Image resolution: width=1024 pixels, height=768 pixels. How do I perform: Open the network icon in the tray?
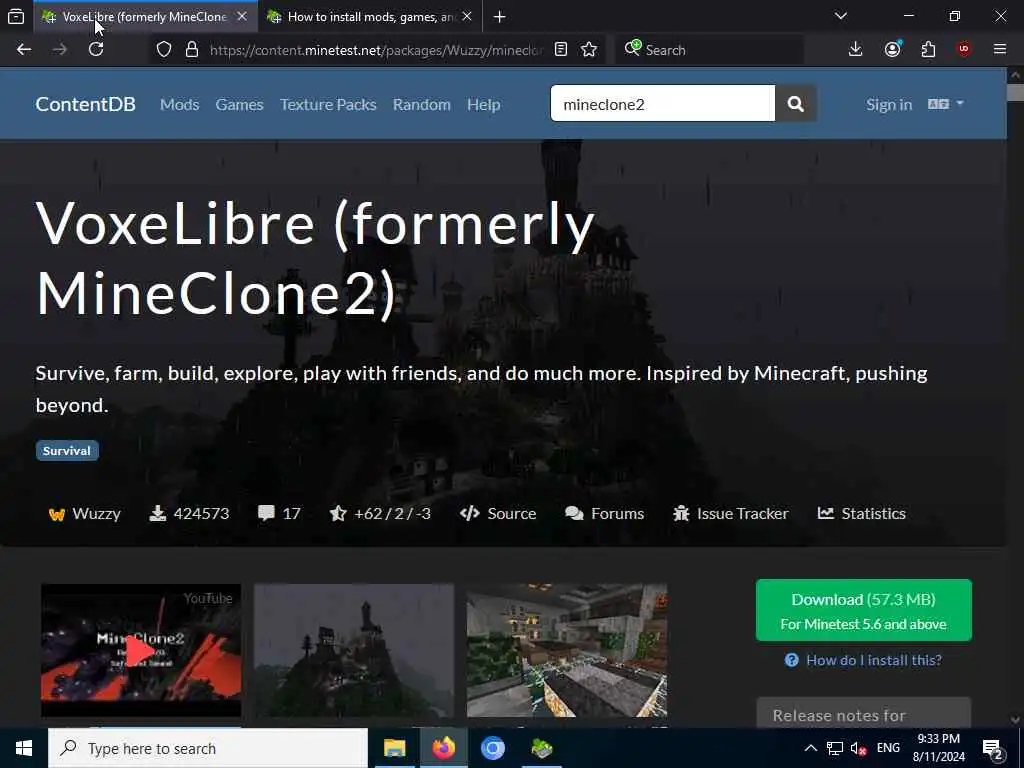click(835, 748)
